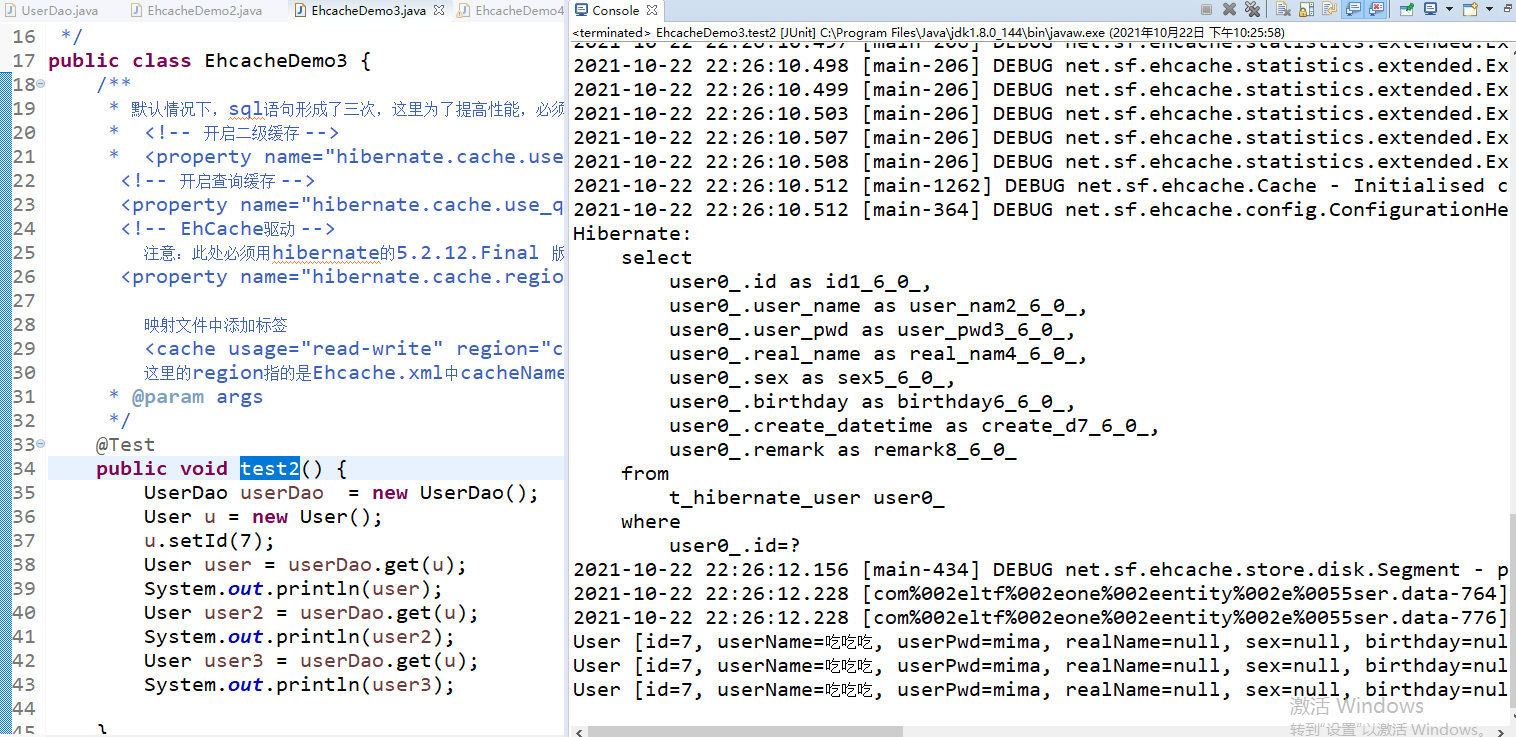Collapse the test2 method at line 33
1516x737 pixels.
[x=41, y=444]
